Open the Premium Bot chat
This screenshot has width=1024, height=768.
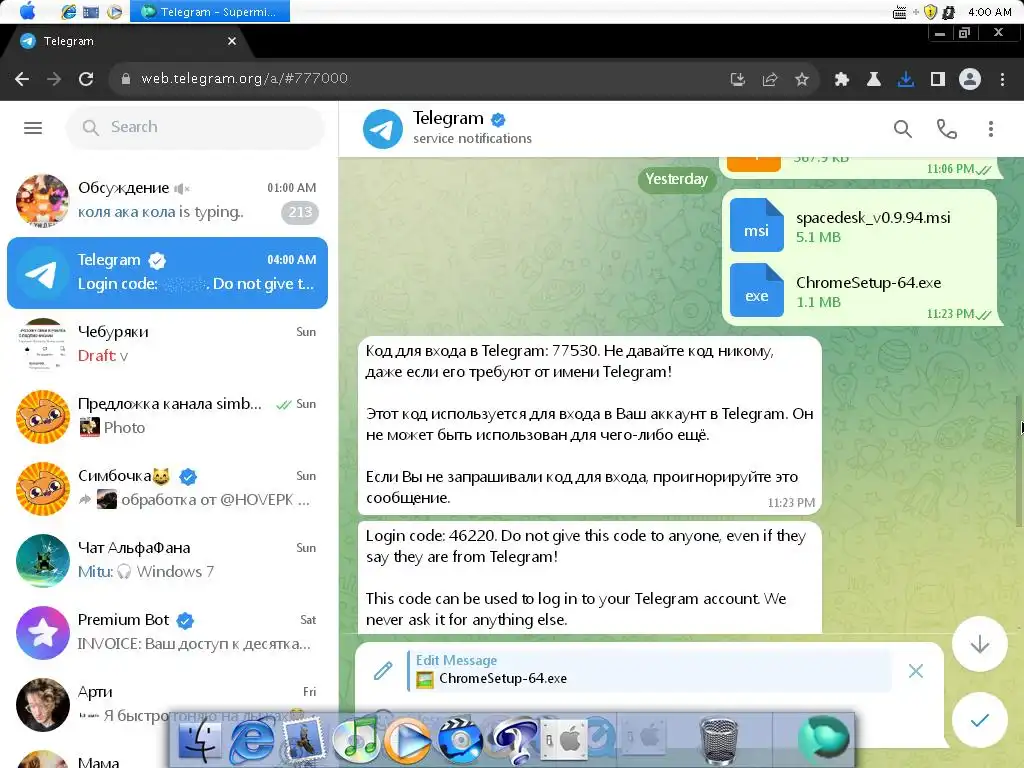[x=167, y=632]
